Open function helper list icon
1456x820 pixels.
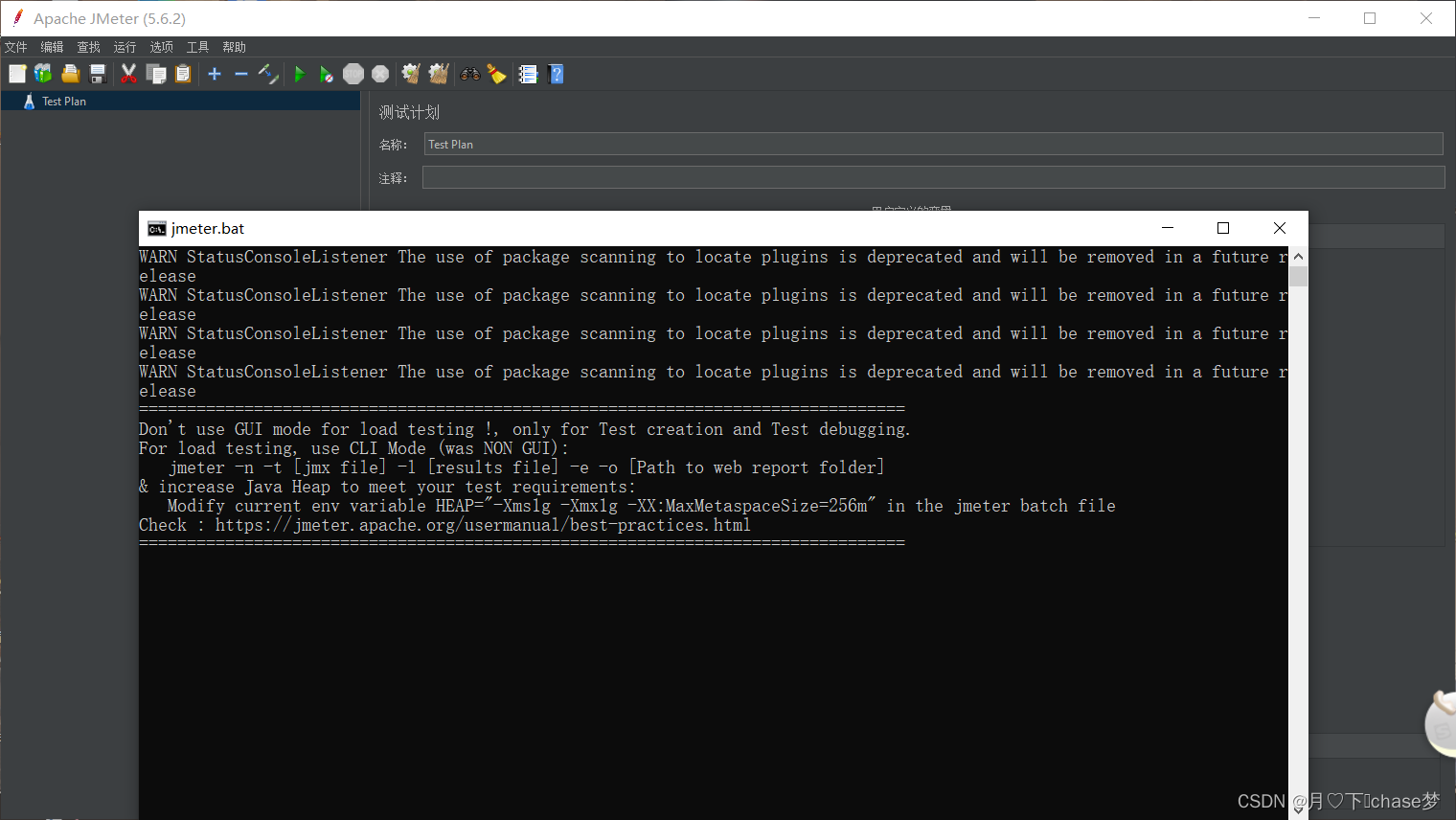click(528, 74)
